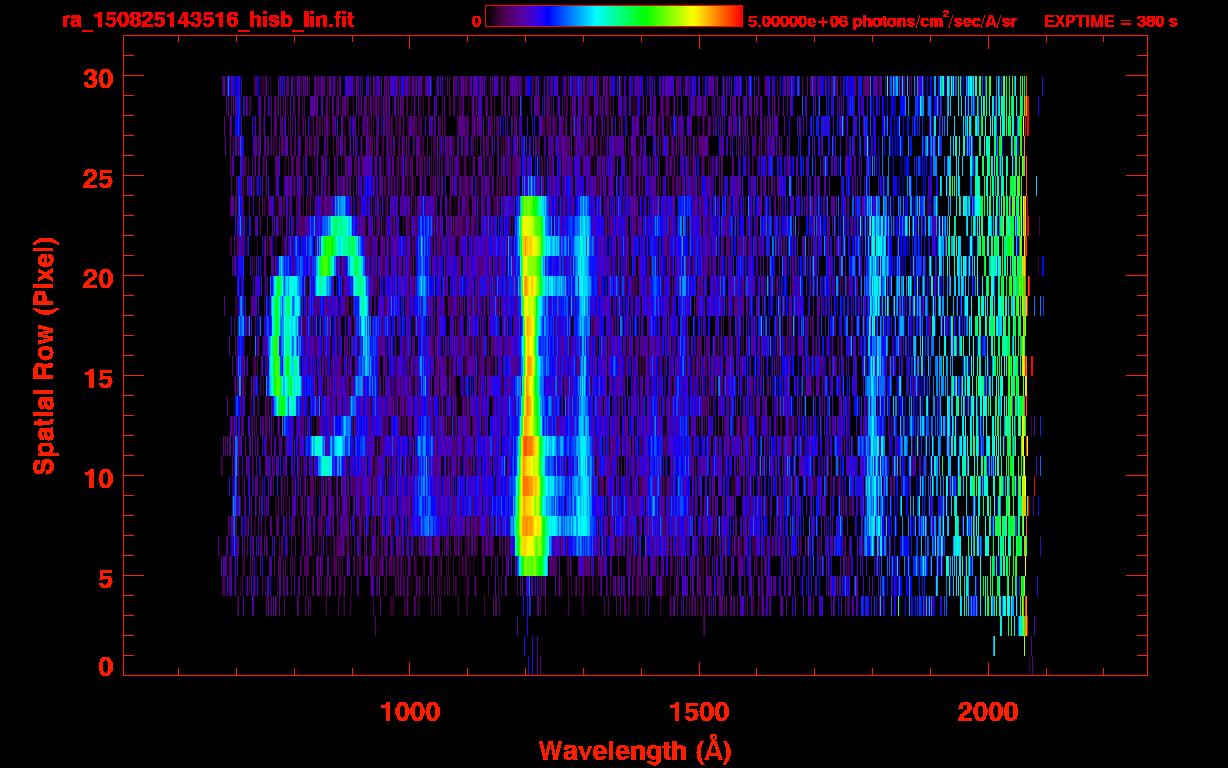Click the 5.00000e+06 photons/cm²/sec/A/sr label
This screenshot has height=768, width=1228.
(x=882, y=20)
